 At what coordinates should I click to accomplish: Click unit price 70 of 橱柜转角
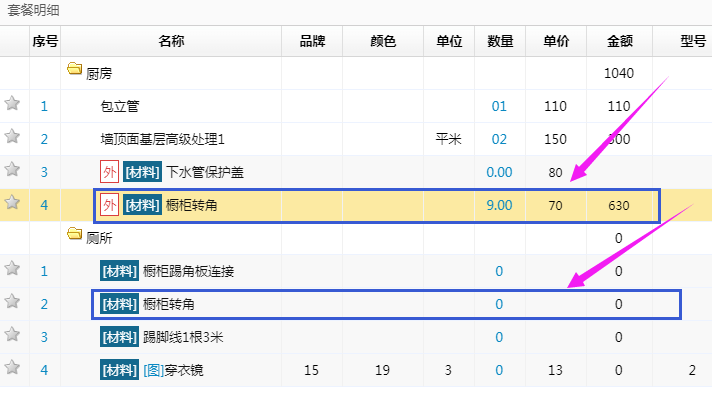pos(555,205)
